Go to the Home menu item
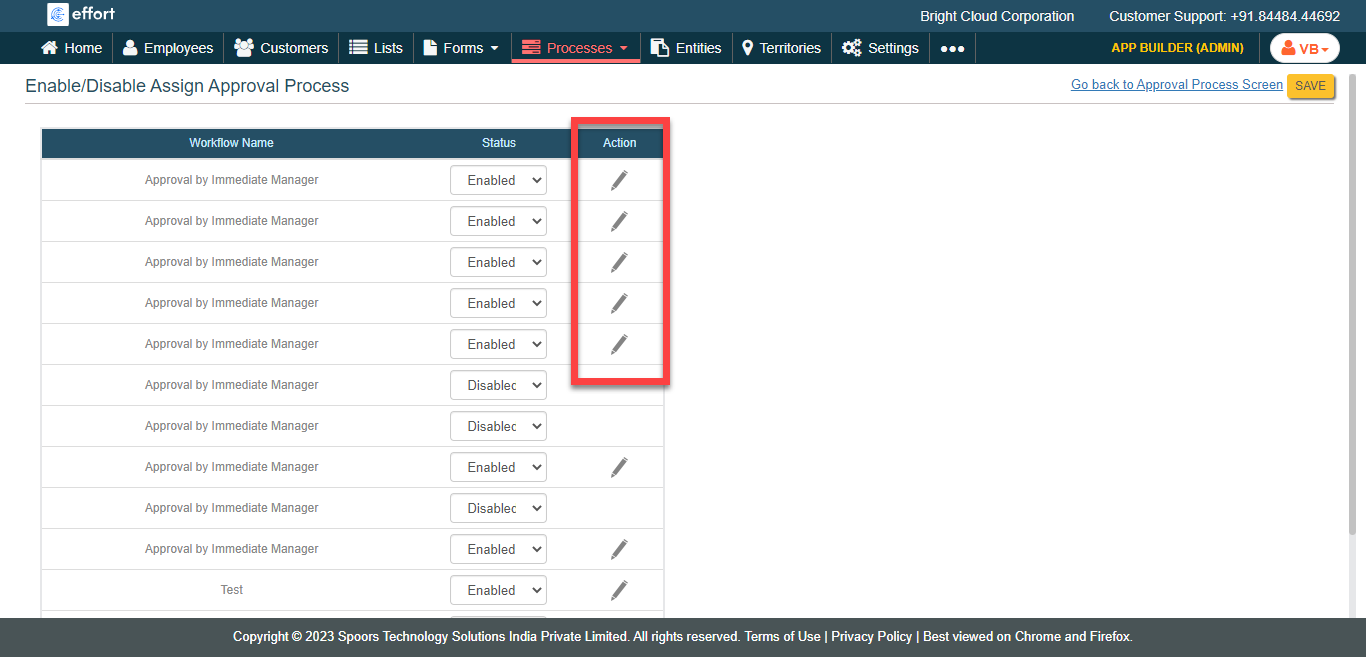The height and width of the screenshot is (657, 1366). click(x=71, y=48)
